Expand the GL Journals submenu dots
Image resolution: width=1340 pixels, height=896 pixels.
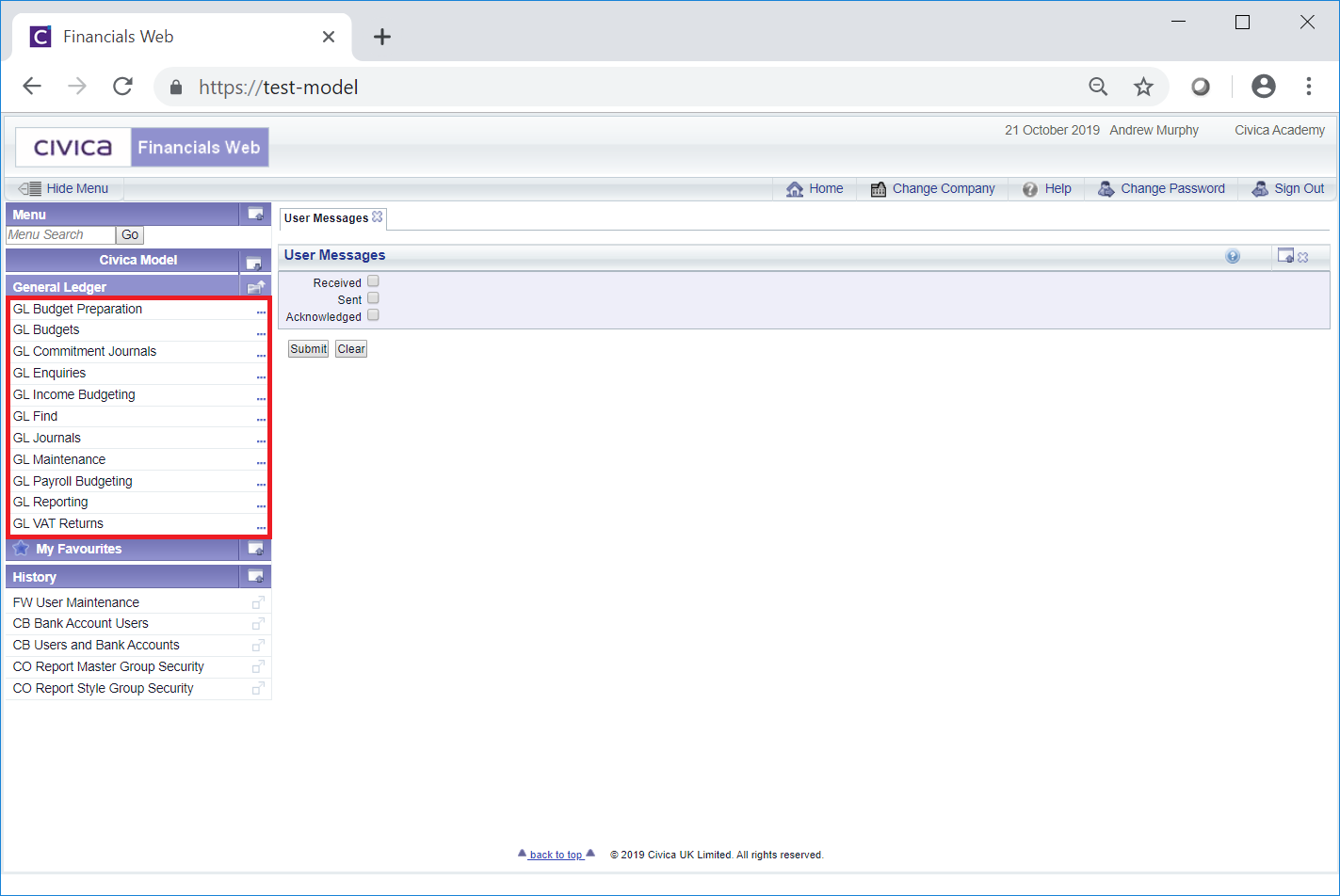pos(261,440)
